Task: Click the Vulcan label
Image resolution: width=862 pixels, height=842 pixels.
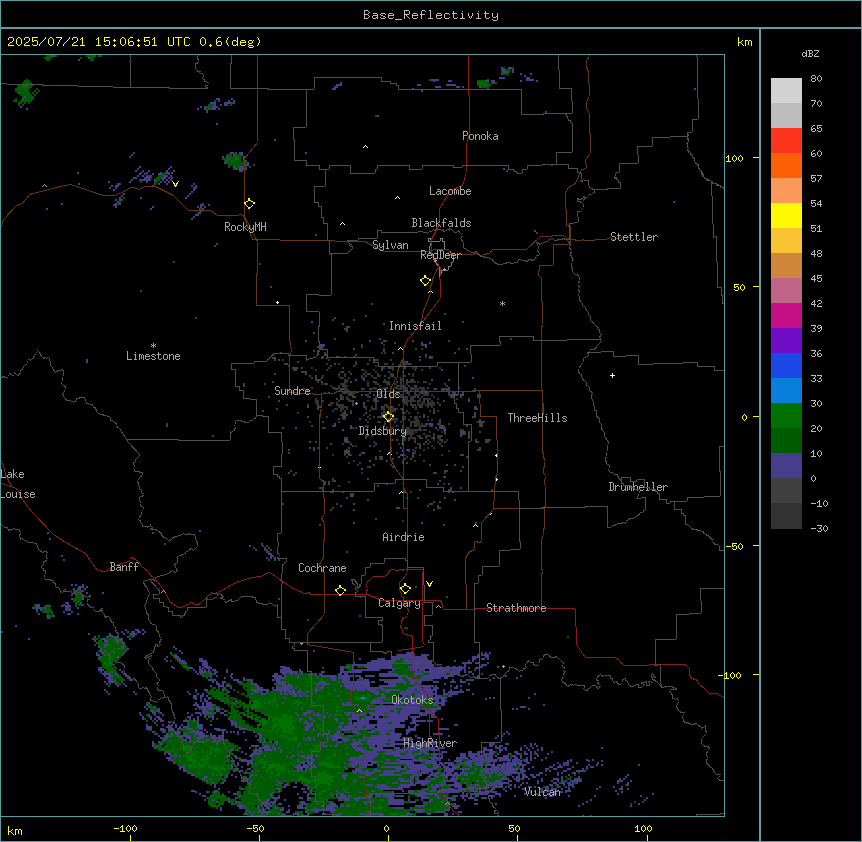Action: [x=542, y=792]
